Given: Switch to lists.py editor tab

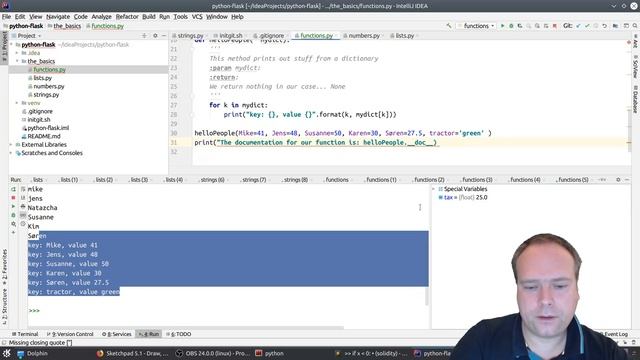Looking at the screenshot, I should pyautogui.click(x=404, y=36).
